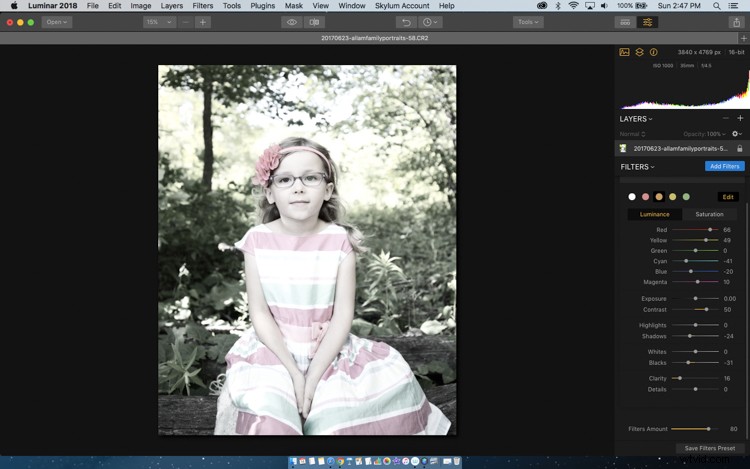Image resolution: width=750 pixels, height=469 pixels.
Task: Click the Share export icon
Action: tap(737, 22)
